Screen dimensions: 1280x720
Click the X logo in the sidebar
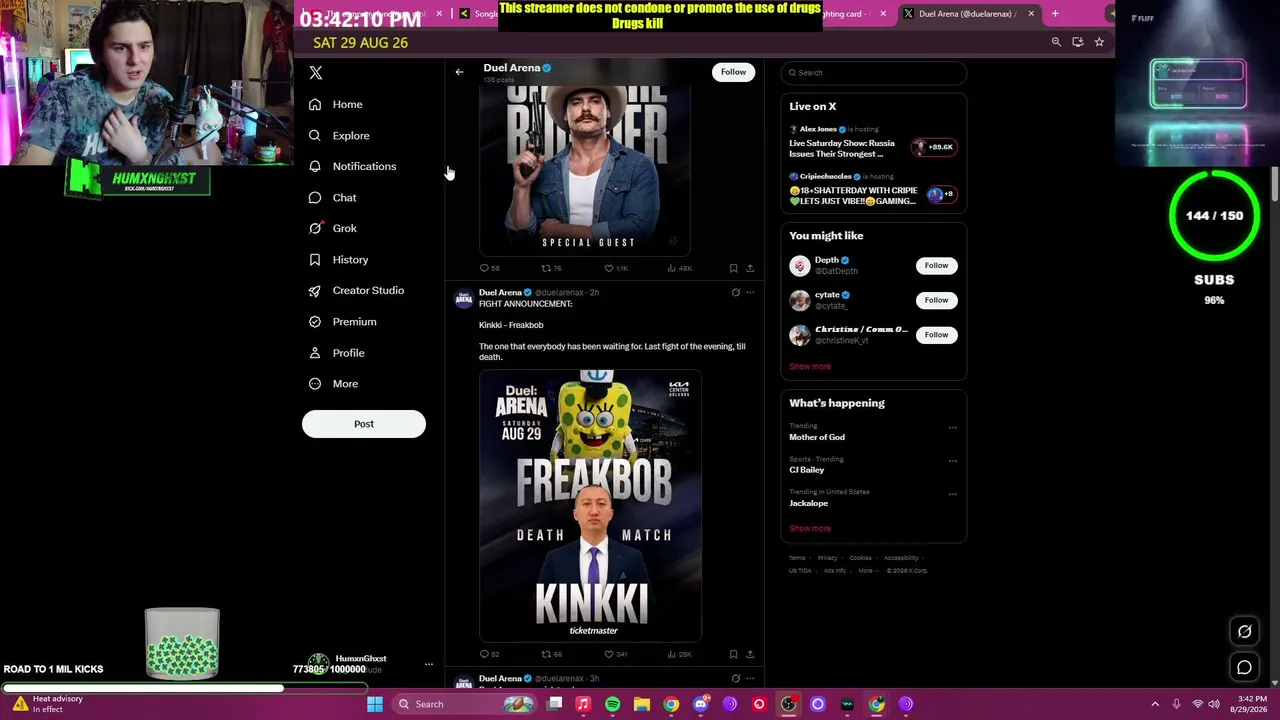tap(316, 73)
